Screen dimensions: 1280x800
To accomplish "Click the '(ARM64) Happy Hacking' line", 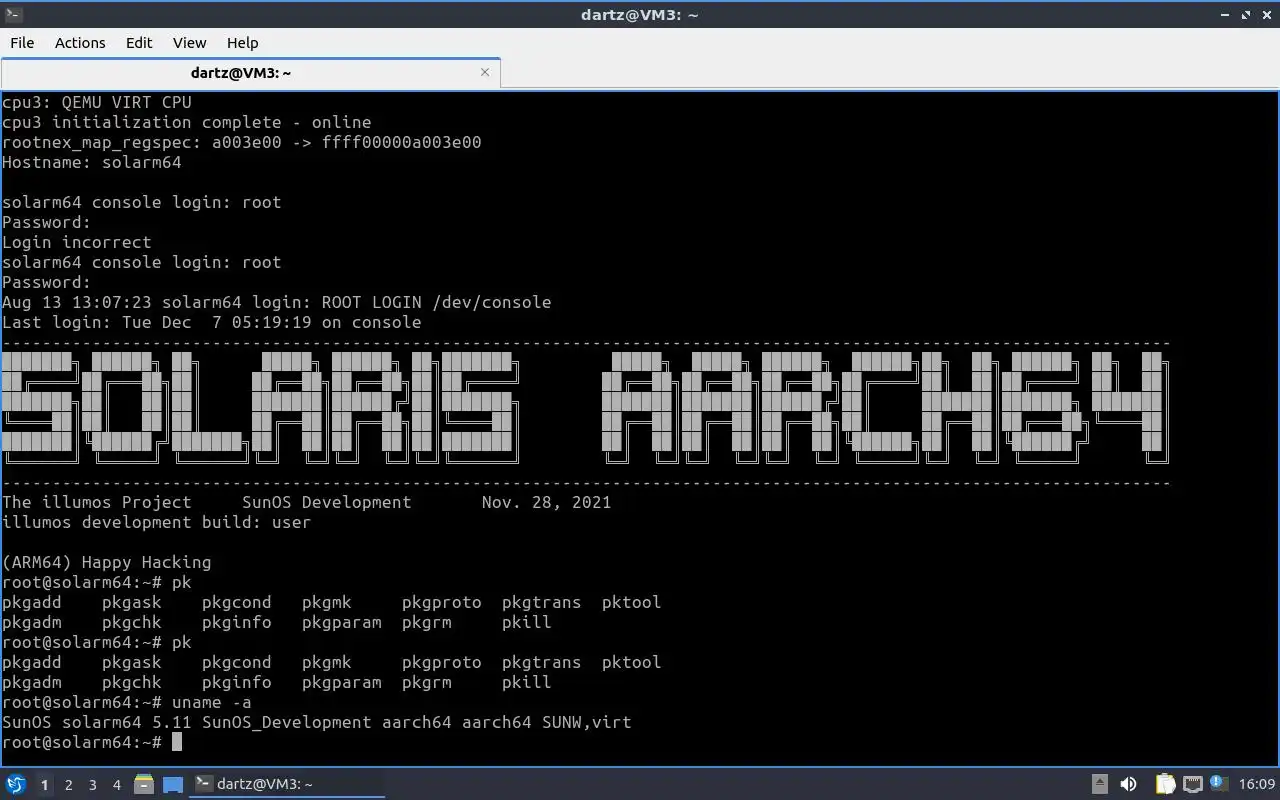I will [107, 562].
